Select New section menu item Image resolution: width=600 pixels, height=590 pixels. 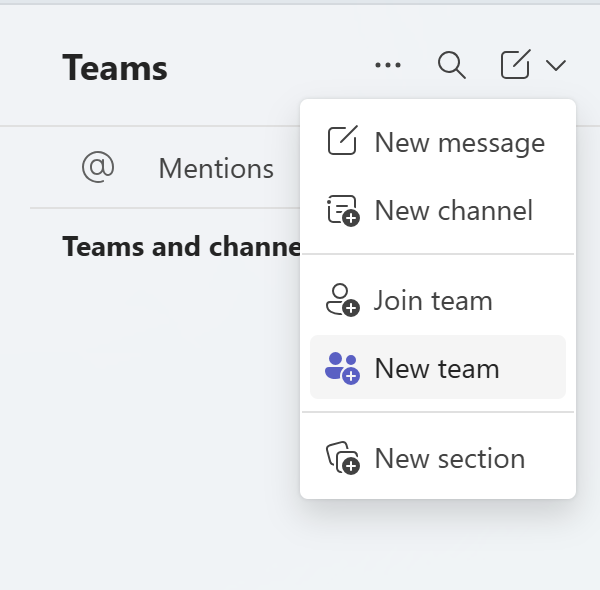pos(438,458)
